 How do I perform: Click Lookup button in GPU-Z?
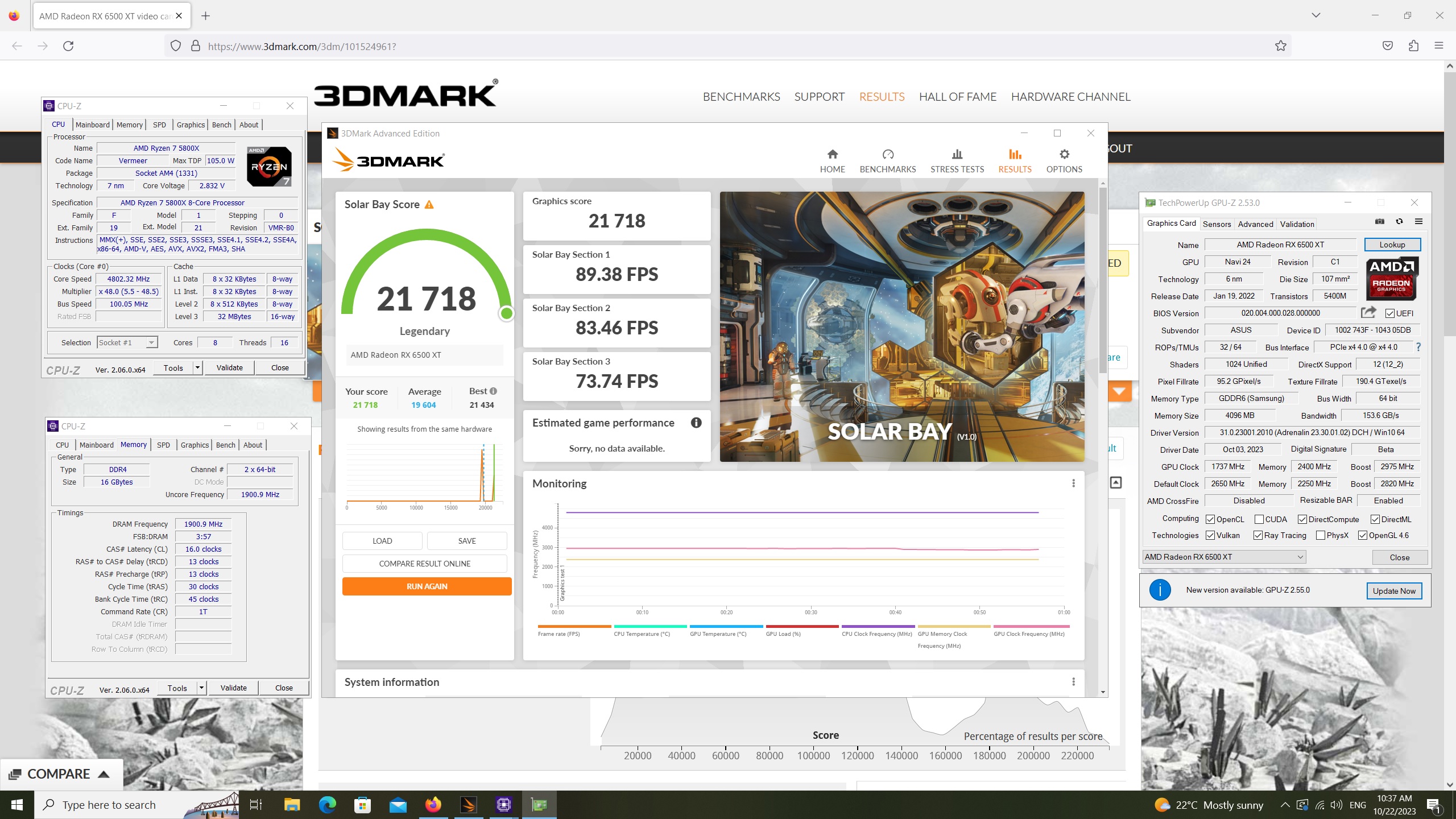point(1392,245)
